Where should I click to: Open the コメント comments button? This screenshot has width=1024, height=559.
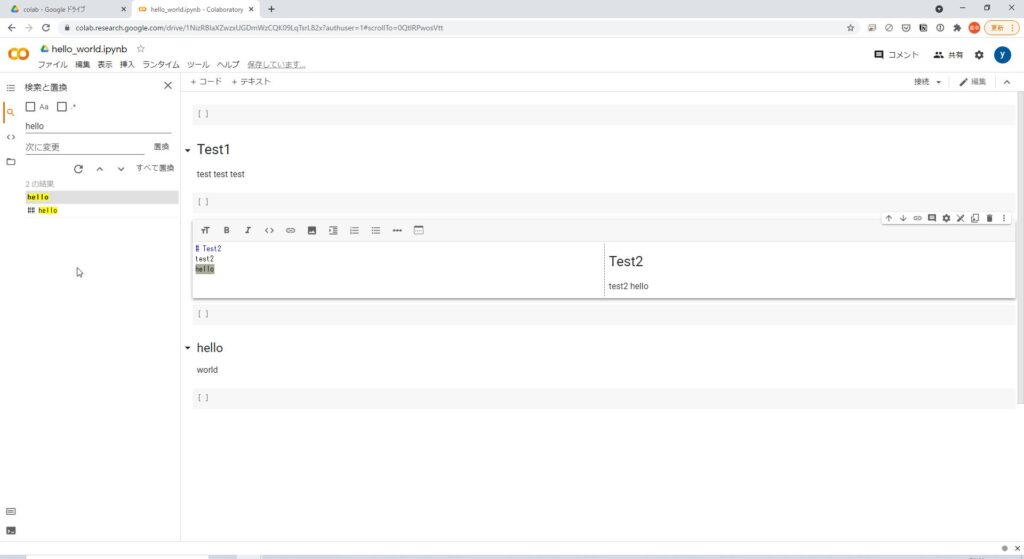(896, 55)
